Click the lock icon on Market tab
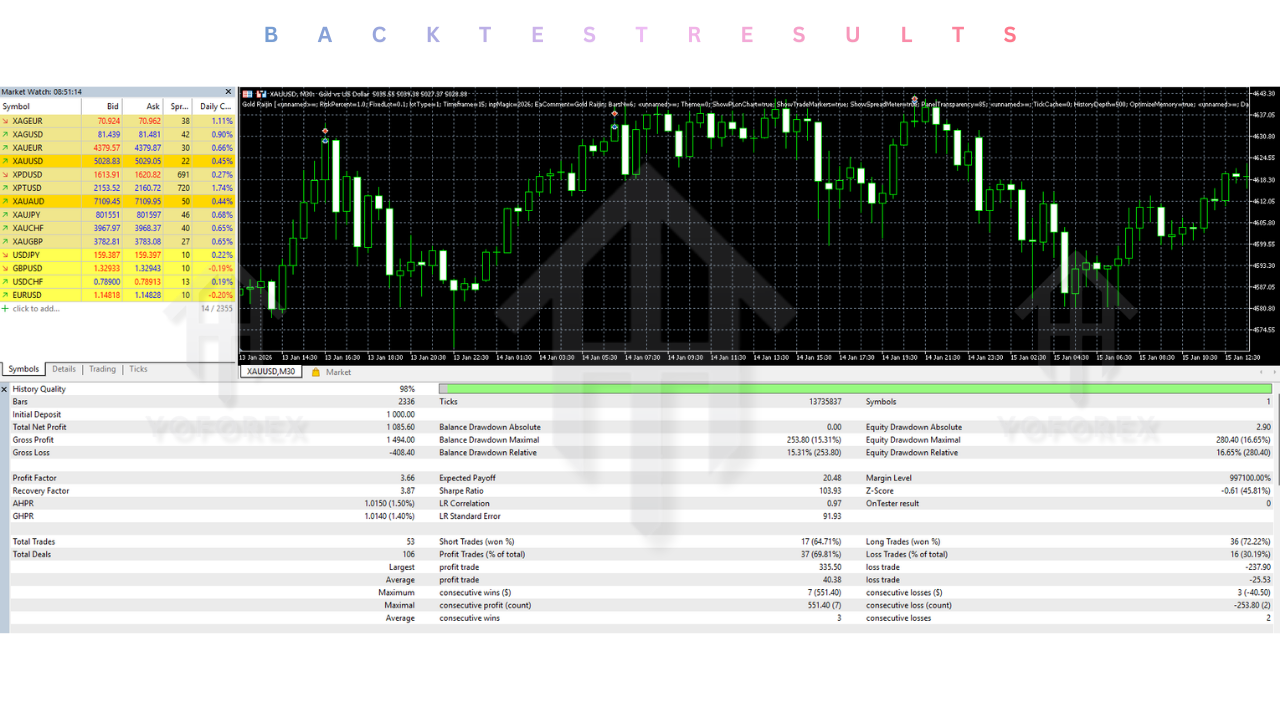The height and width of the screenshot is (720, 1280). pos(316,372)
